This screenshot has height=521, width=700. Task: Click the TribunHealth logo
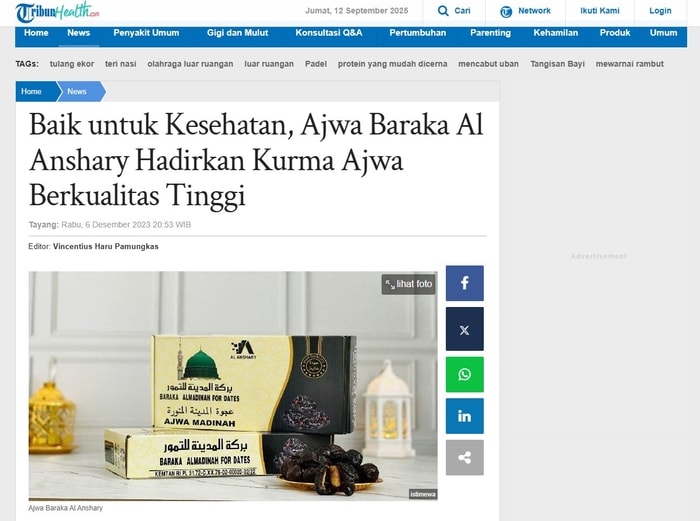58,12
